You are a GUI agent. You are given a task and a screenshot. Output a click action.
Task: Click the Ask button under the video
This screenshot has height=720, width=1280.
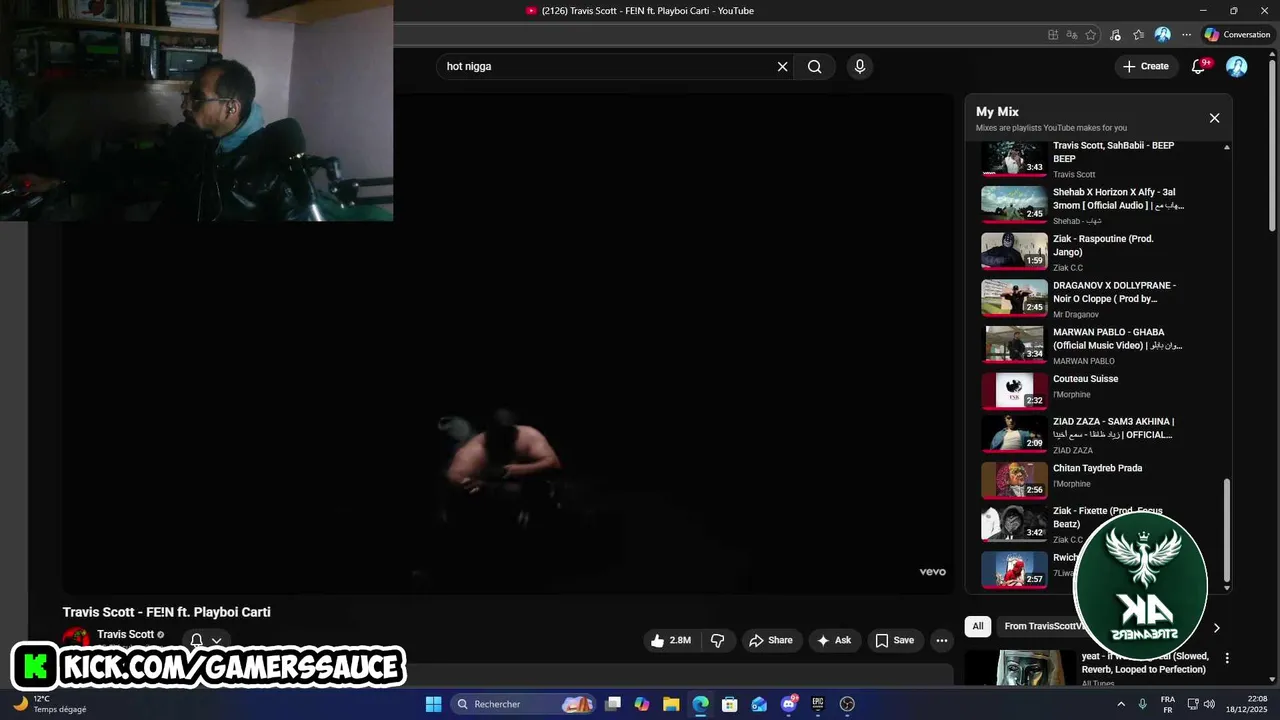tap(834, 641)
